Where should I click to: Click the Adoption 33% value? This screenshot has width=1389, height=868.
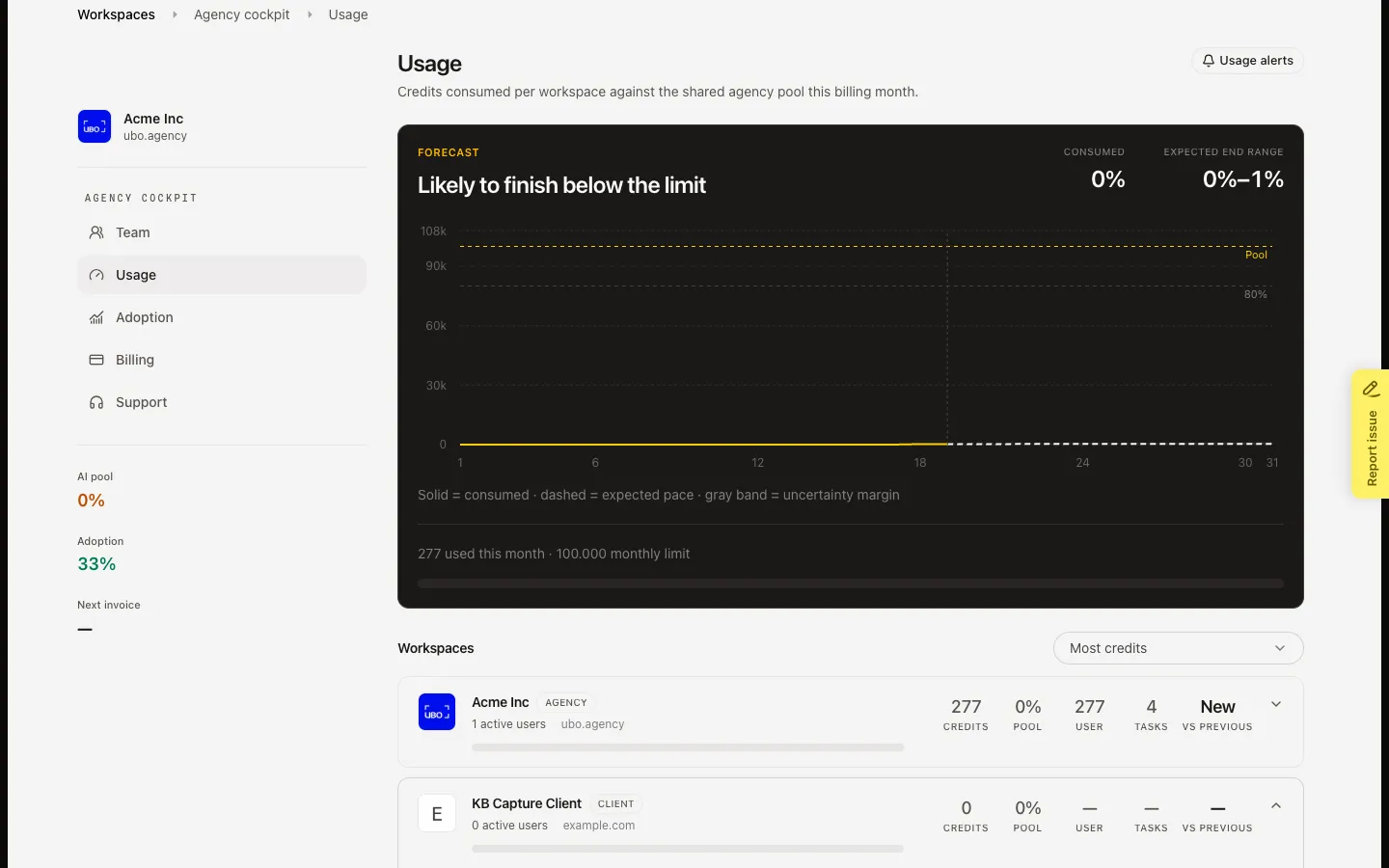coord(96,564)
